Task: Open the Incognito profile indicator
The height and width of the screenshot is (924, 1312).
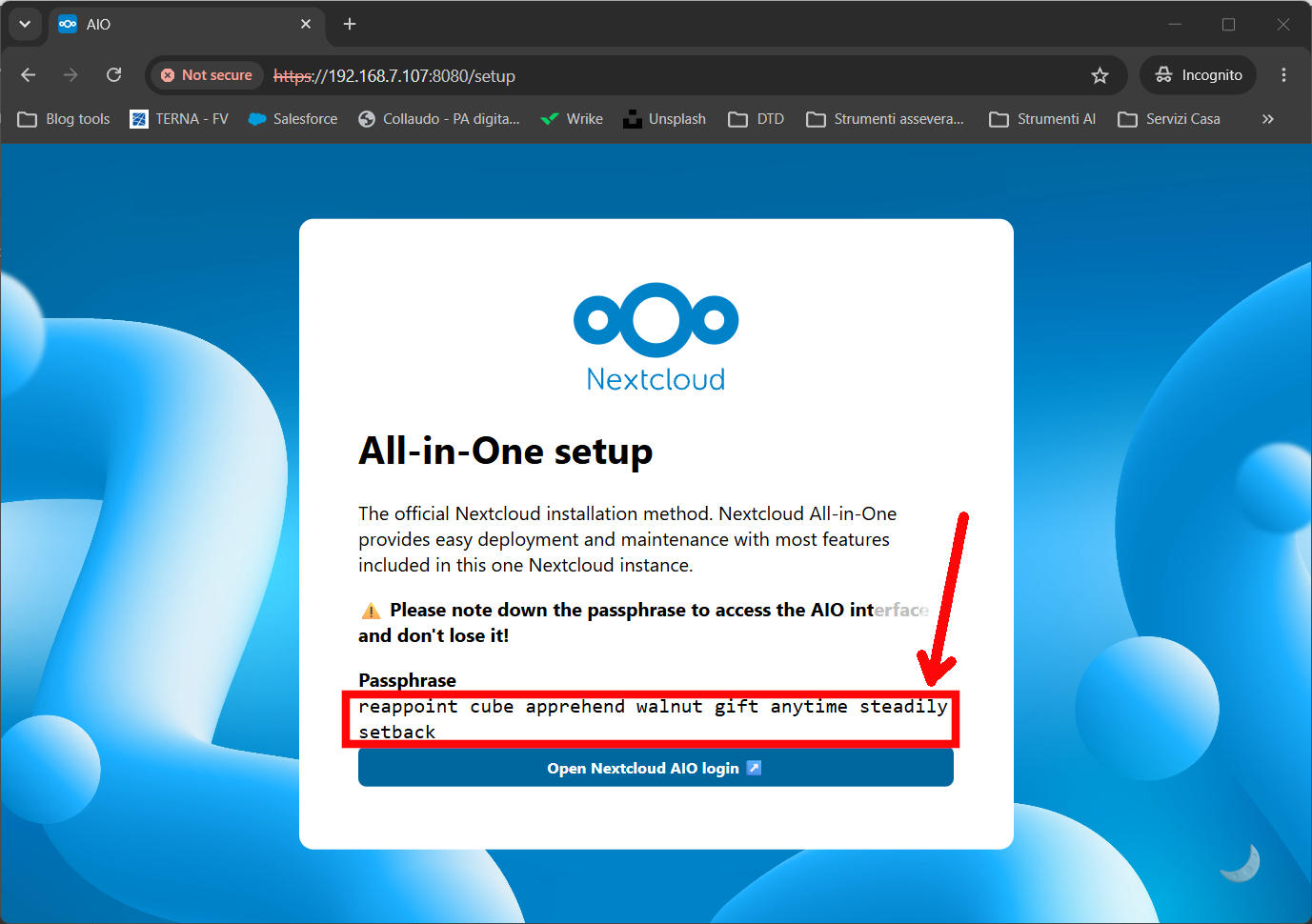Action: [1198, 75]
